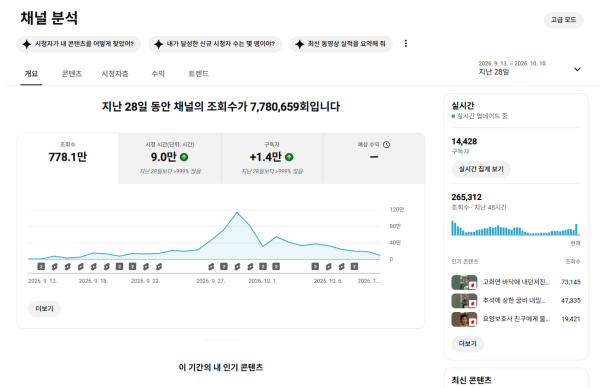The width and height of the screenshot is (600, 388).
Task: Click the 2026. 10. 1. axis date label
Action: tap(263, 281)
